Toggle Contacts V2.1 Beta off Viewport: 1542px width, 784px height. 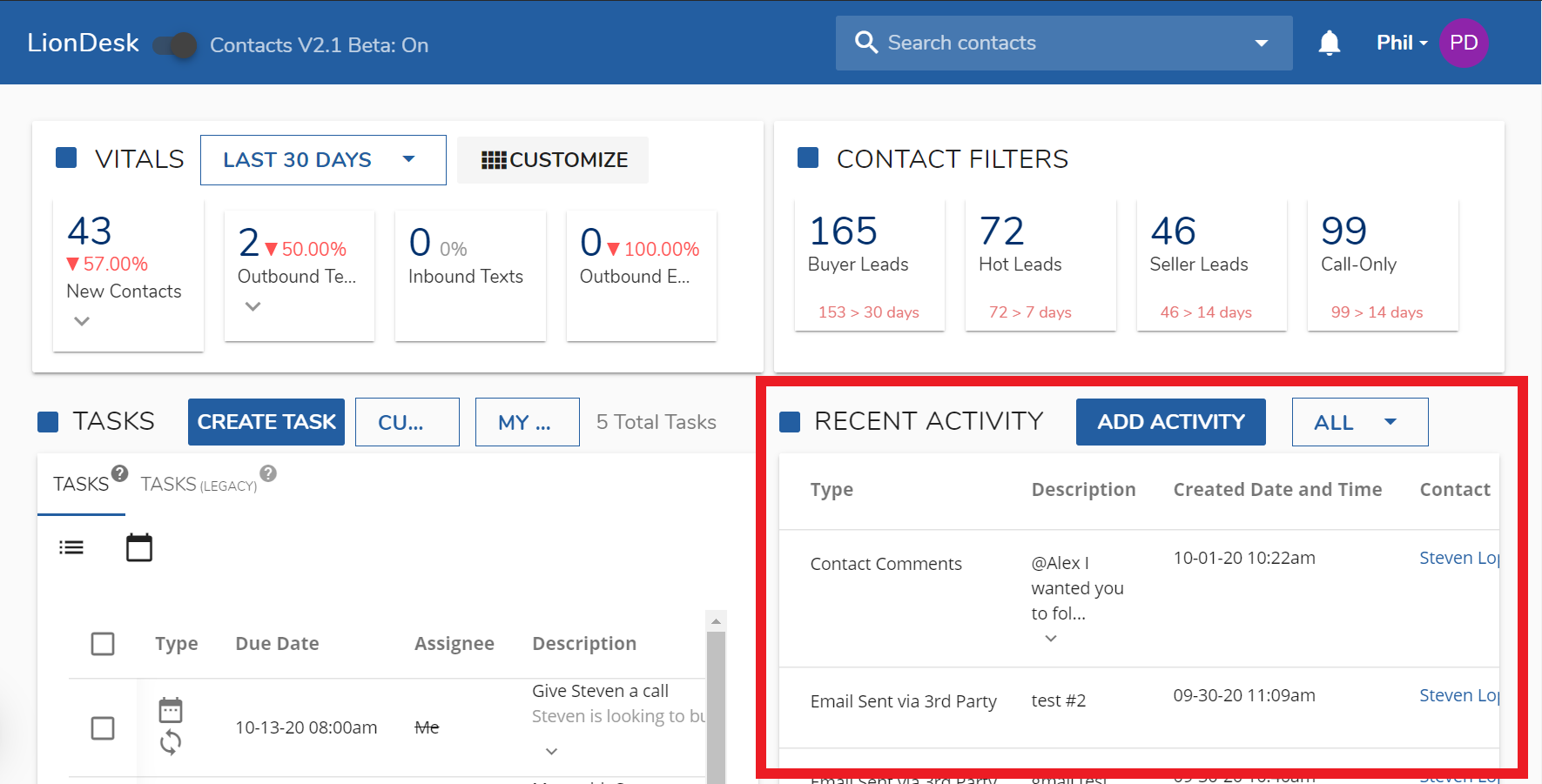(174, 45)
